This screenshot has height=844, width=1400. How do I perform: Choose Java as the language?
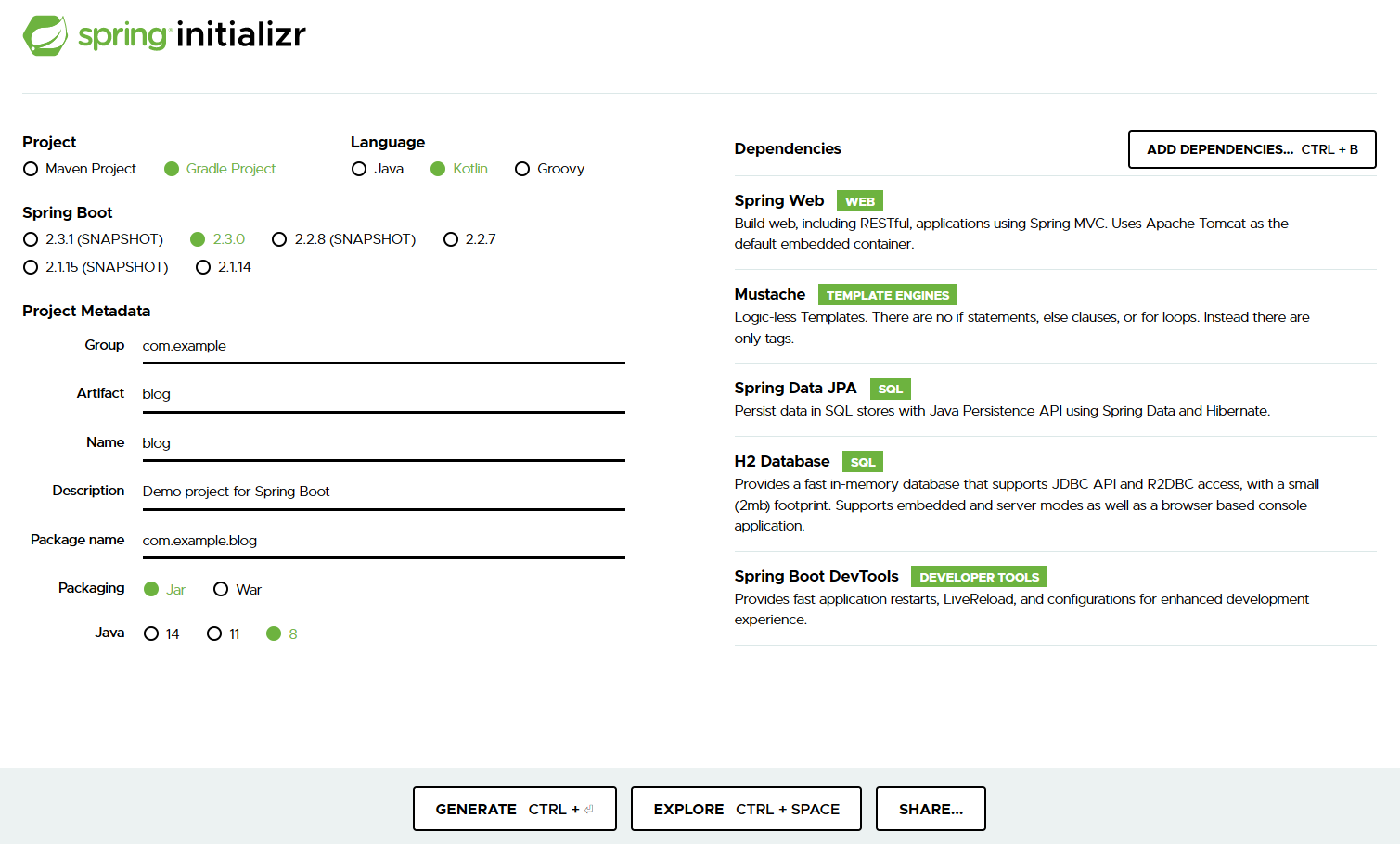378,169
